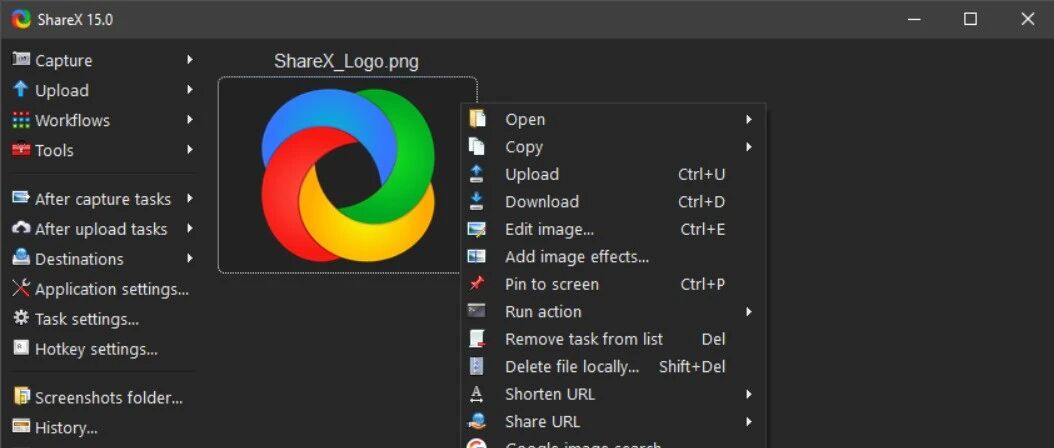The height and width of the screenshot is (448, 1054).
Task: Click the Edit image pencil icon
Action: click(x=477, y=229)
